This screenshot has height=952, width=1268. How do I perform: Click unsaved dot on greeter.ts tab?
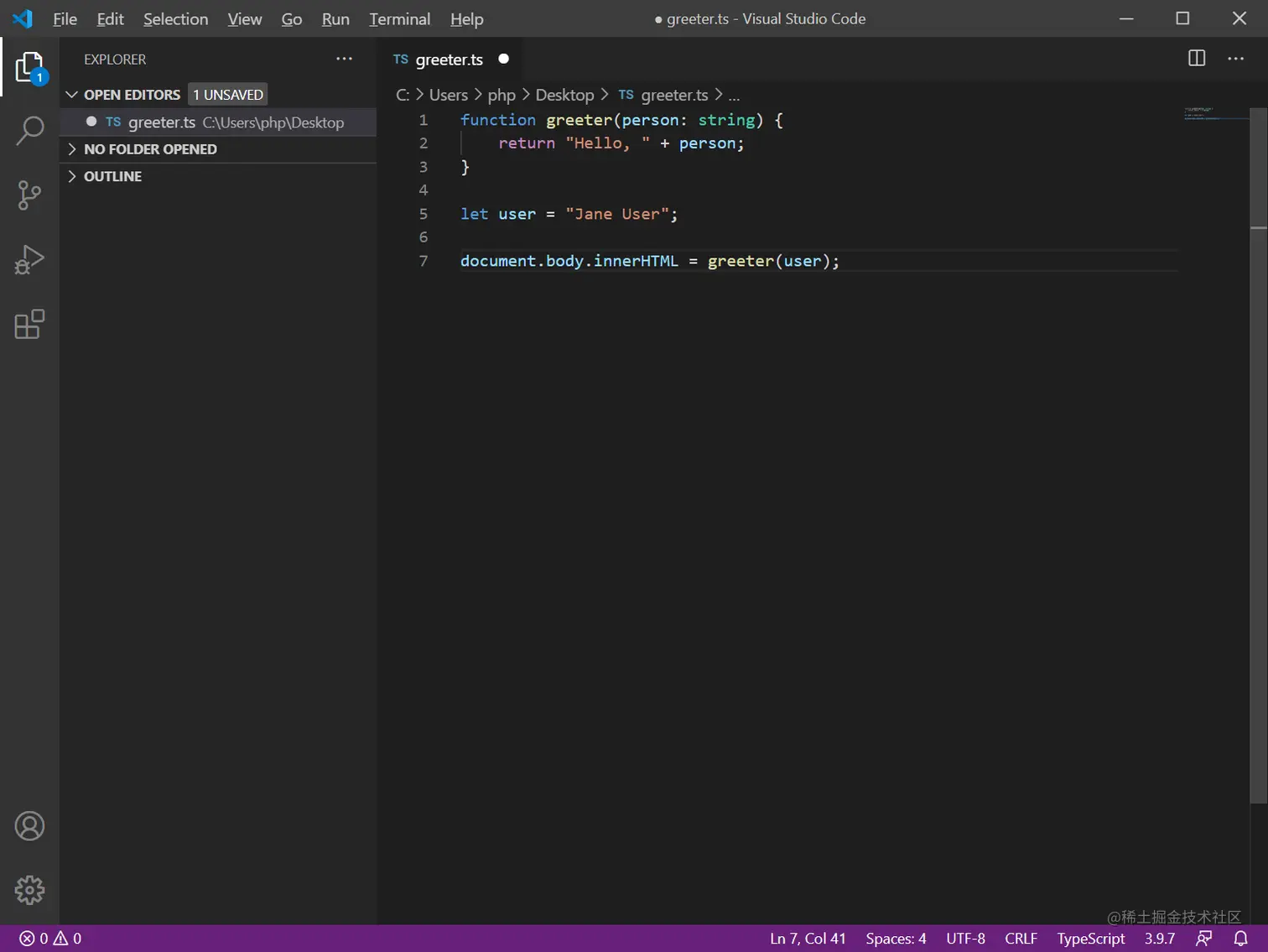click(503, 59)
